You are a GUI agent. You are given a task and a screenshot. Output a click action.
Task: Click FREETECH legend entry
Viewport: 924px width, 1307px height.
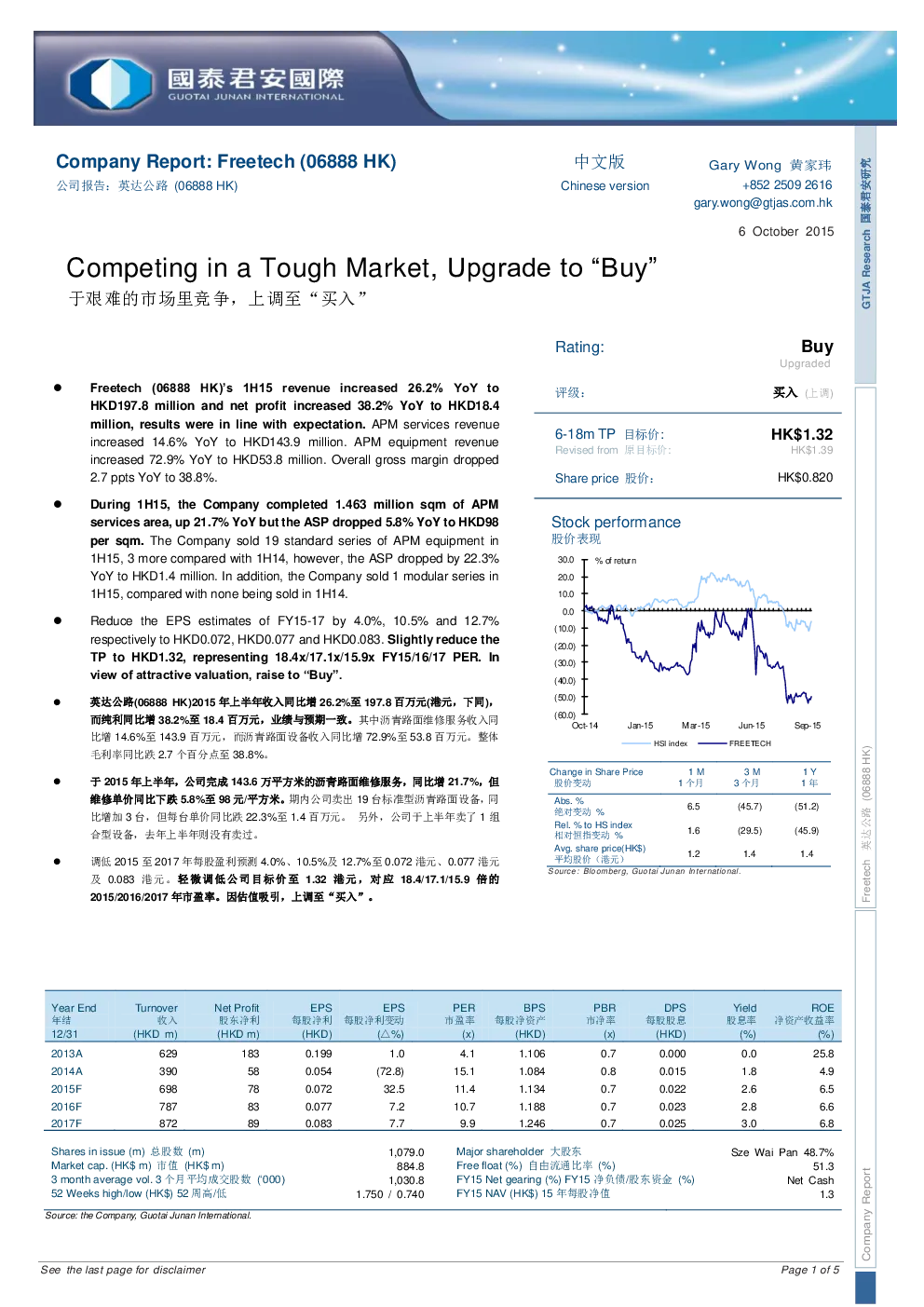735,743
